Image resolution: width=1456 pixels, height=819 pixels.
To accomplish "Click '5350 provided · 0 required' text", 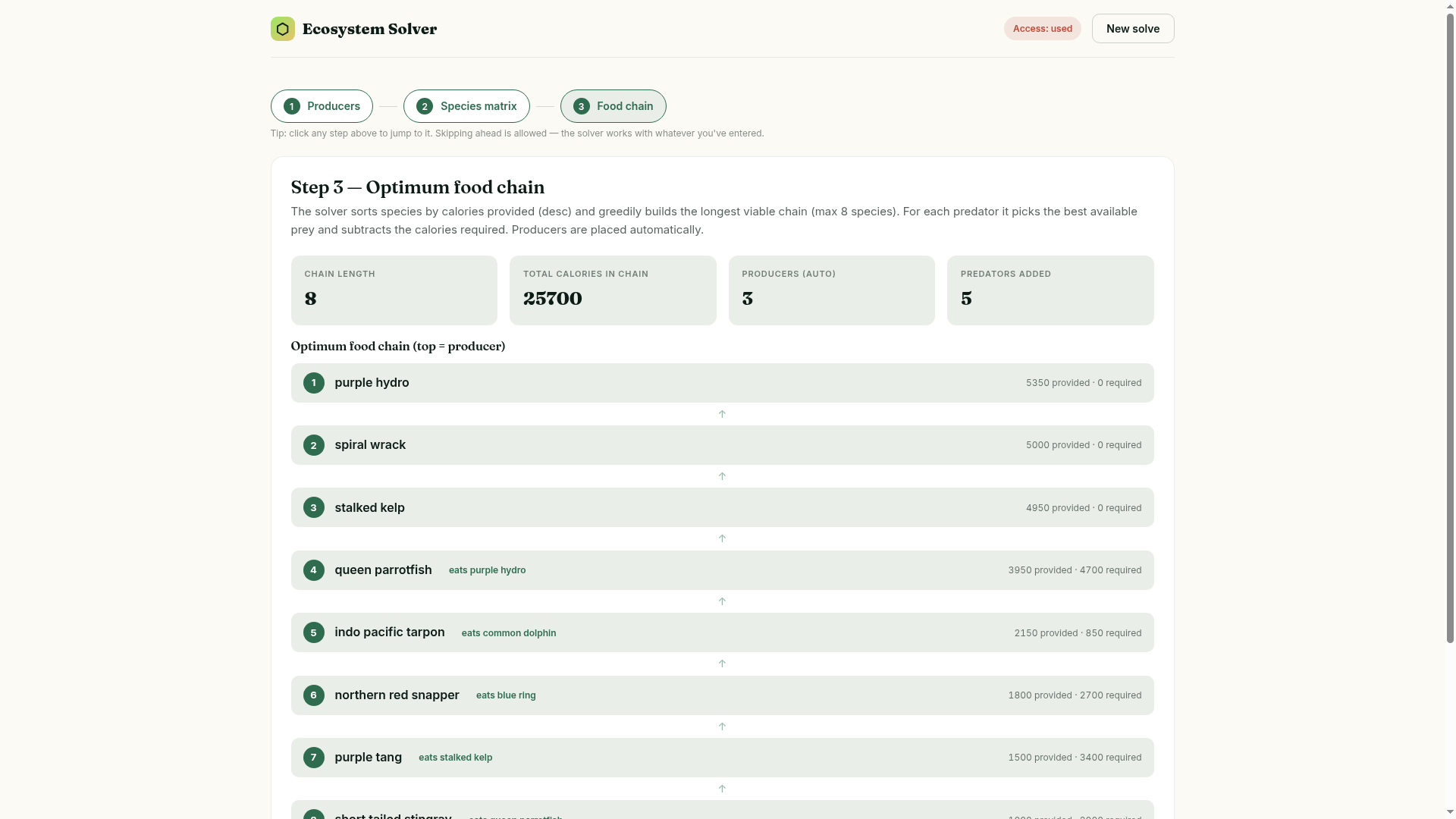I will [1084, 383].
